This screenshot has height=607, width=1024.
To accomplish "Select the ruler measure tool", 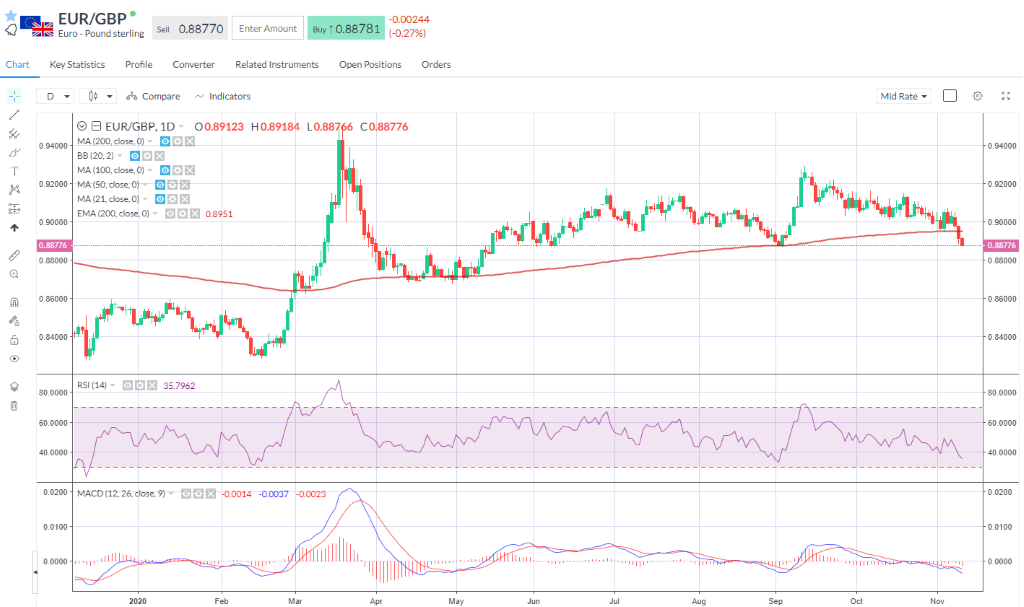I will click(14, 255).
